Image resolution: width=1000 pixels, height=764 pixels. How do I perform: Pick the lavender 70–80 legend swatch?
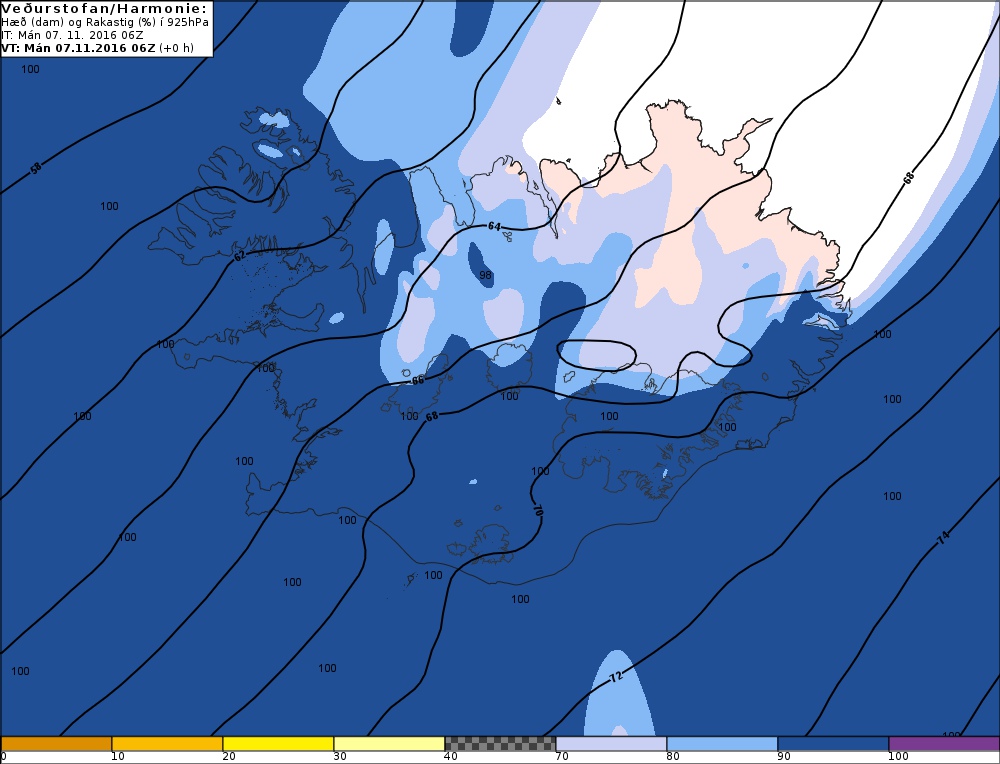point(611,744)
